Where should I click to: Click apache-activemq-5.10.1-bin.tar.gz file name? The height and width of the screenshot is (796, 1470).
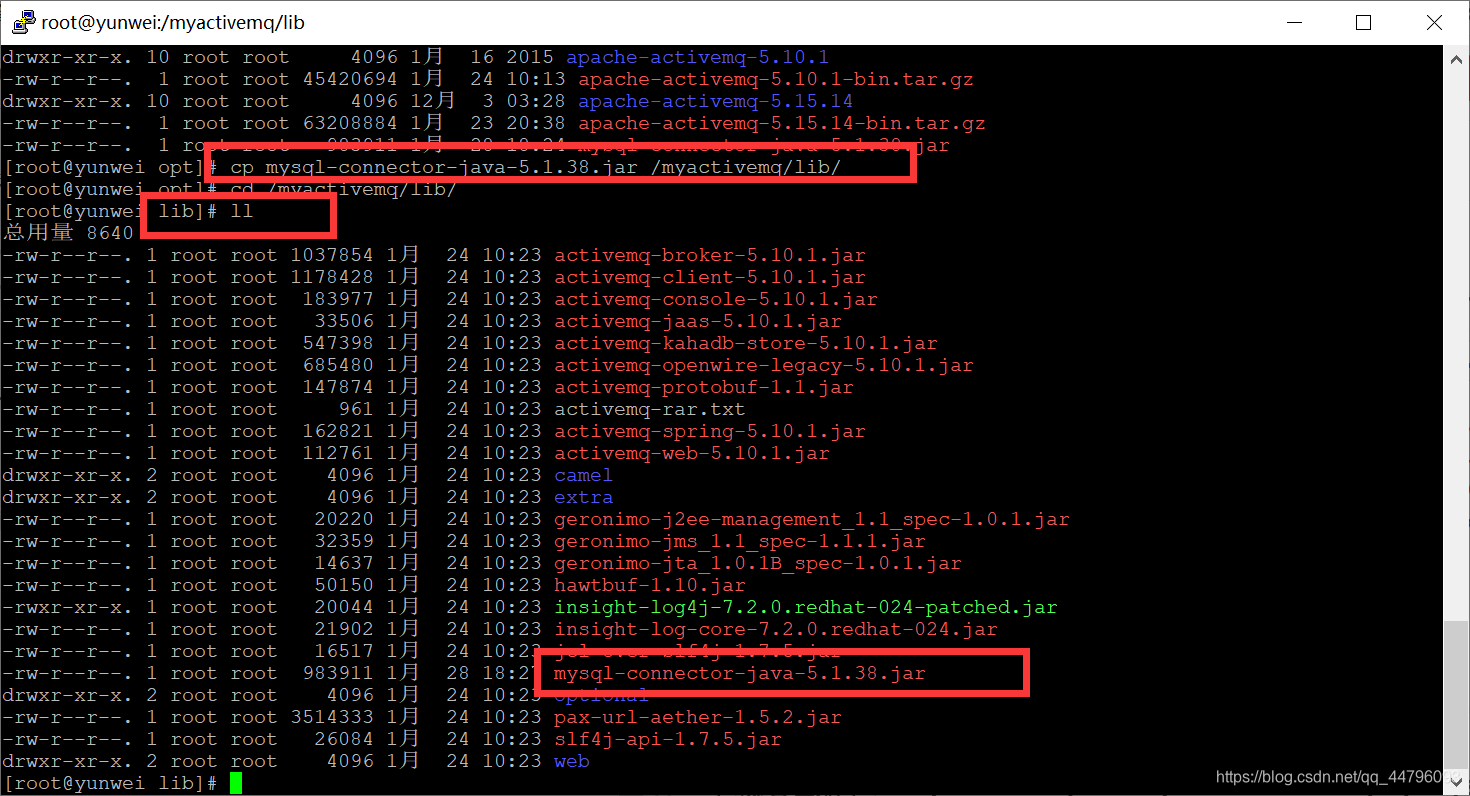click(775, 79)
